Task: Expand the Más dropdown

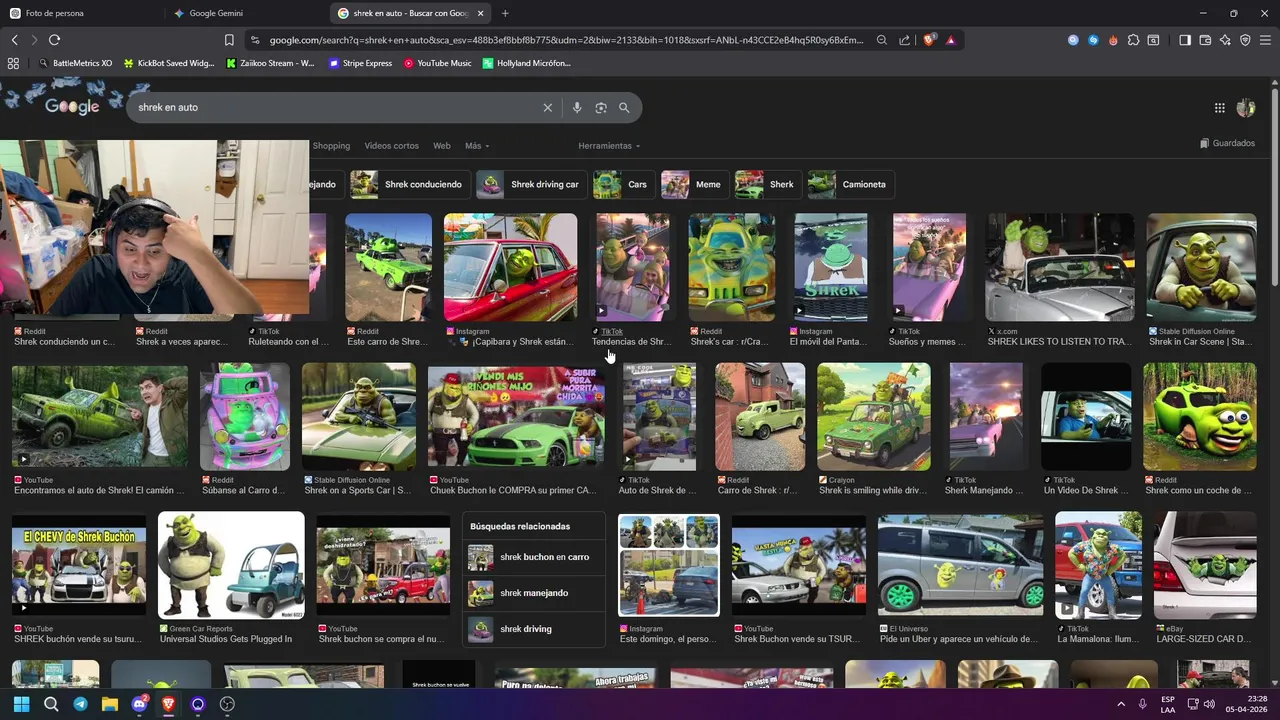Action: coord(477,146)
